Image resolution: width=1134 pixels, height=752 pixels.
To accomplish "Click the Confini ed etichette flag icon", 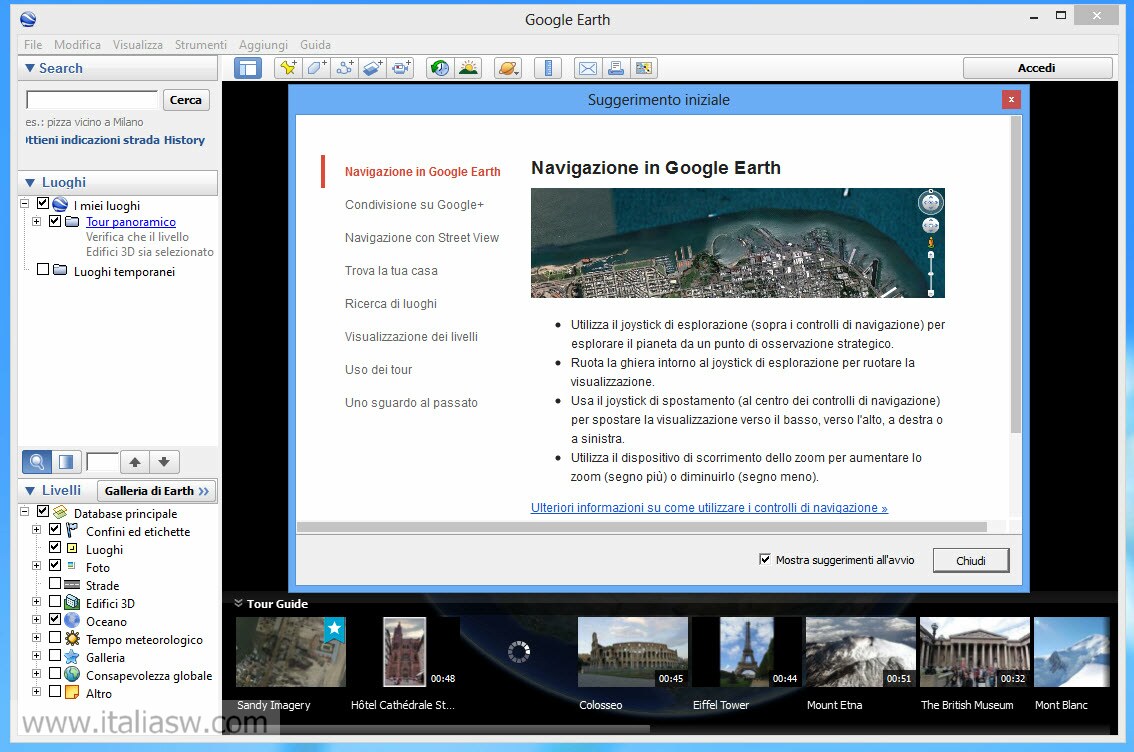I will click(72, 530).
